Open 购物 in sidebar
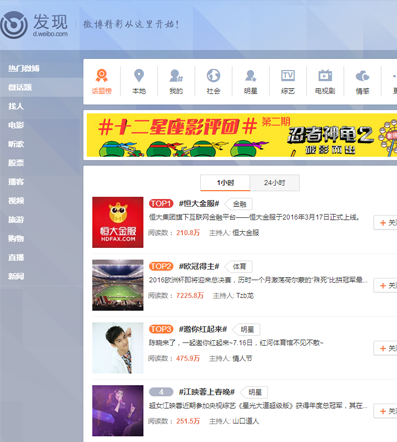Viewport: 397px width, 442px height. tap(16, 238)
